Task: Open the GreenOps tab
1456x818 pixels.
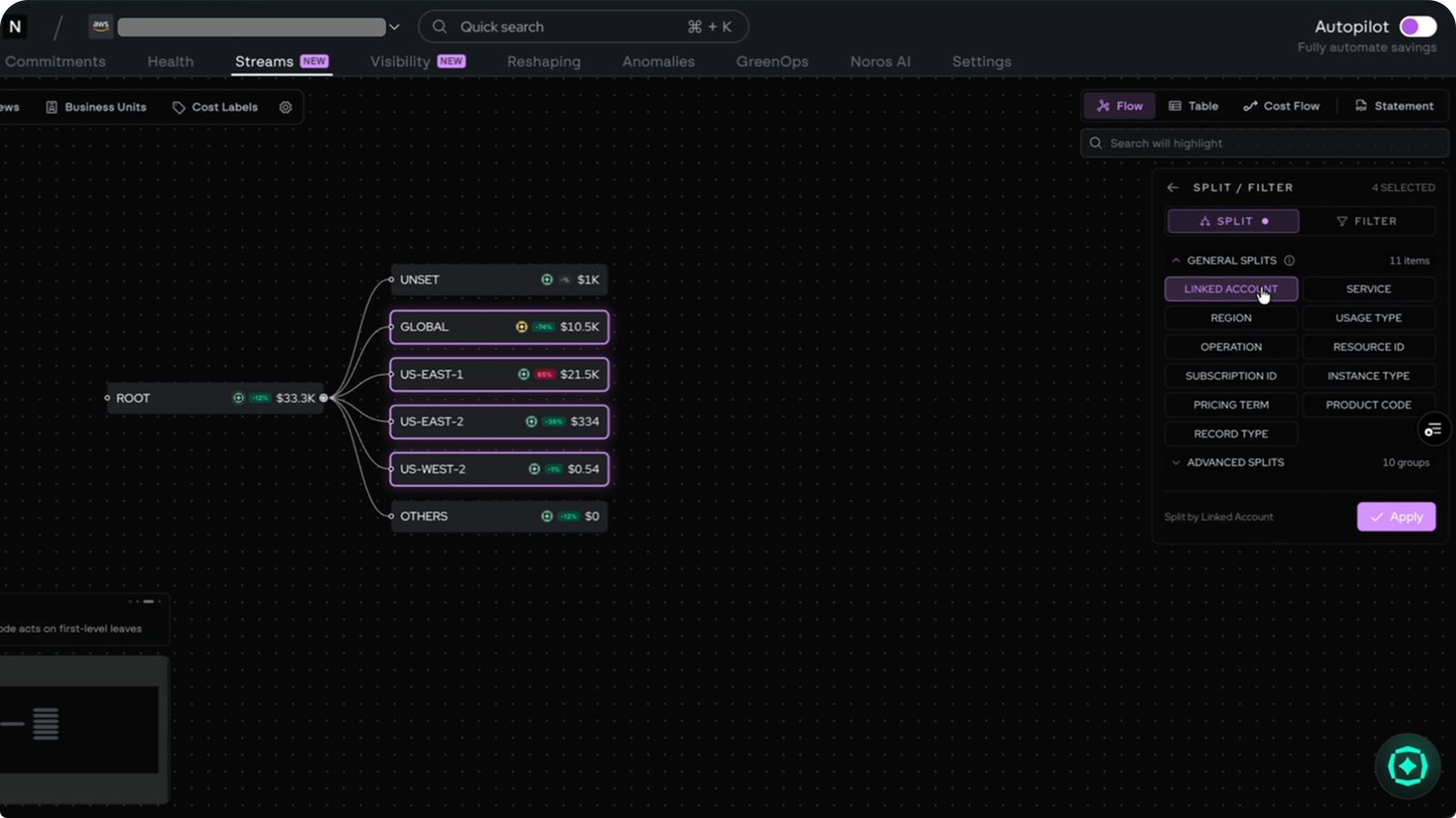Action: tap(772, 61)
